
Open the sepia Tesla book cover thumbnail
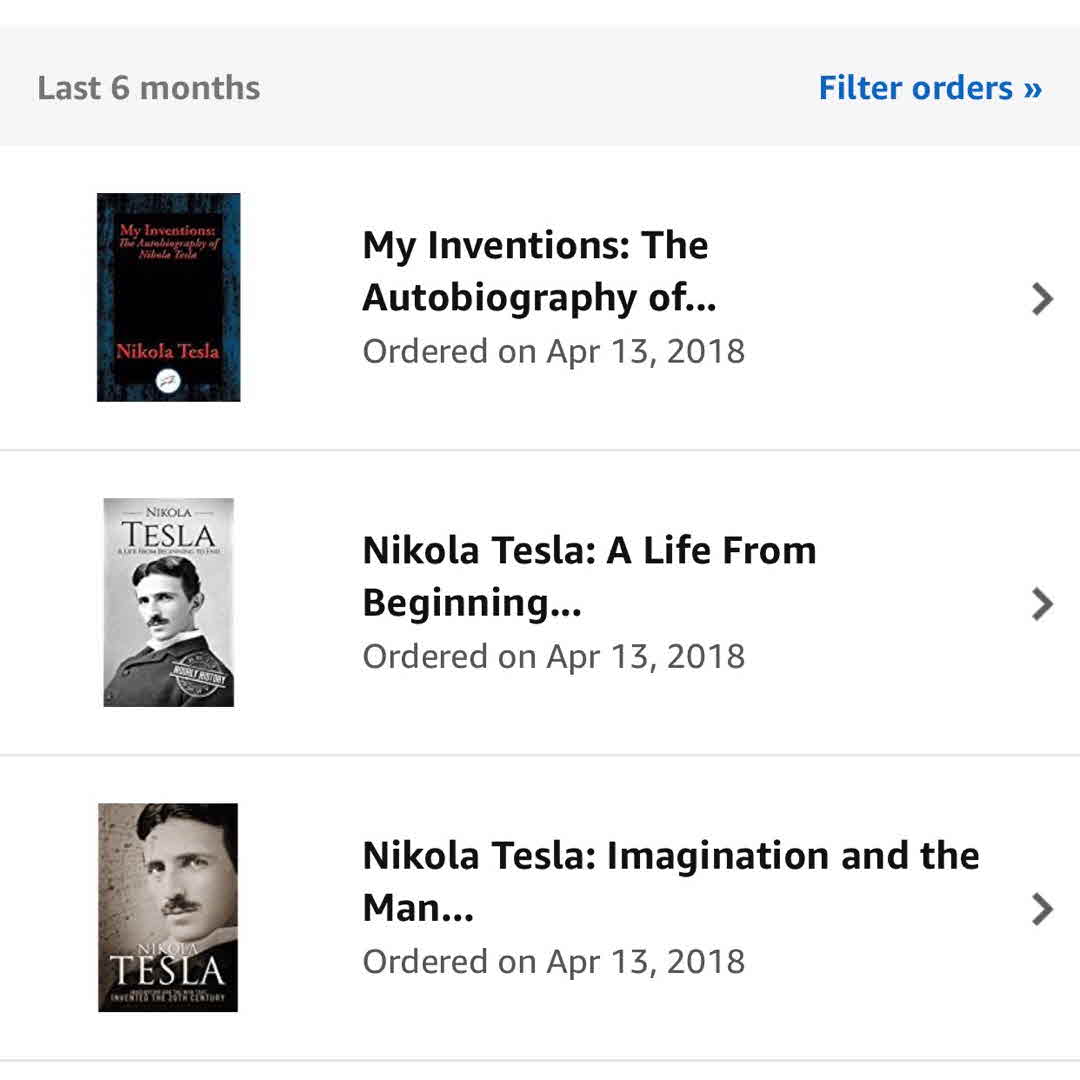(168, 907)
